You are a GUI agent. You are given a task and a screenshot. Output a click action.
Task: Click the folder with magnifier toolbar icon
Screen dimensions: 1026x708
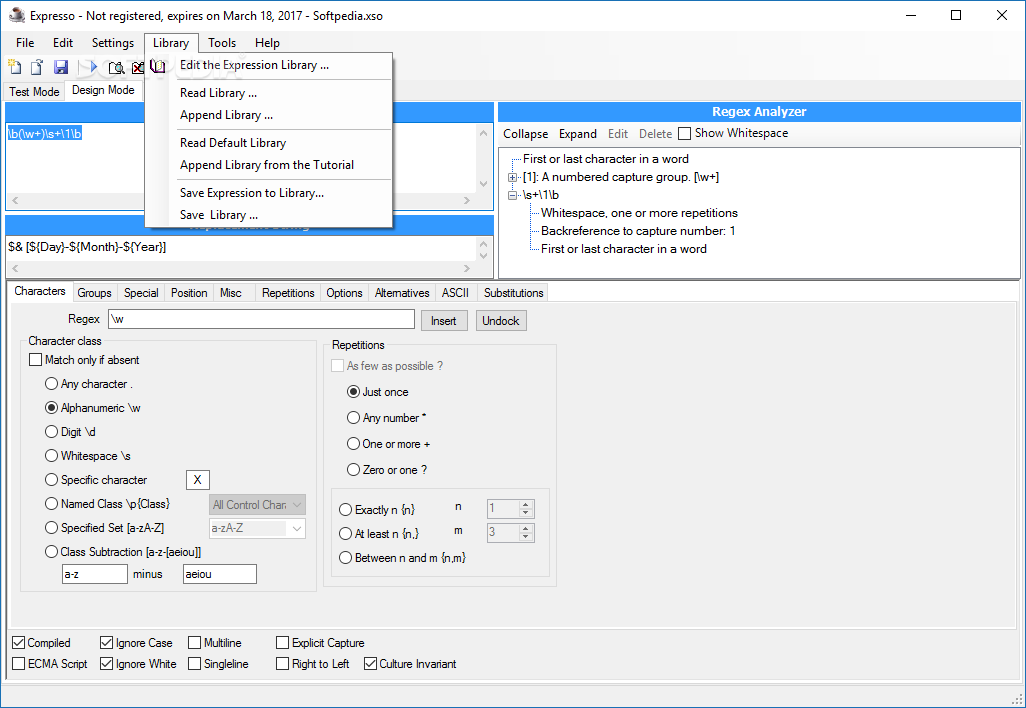point(116,67)
